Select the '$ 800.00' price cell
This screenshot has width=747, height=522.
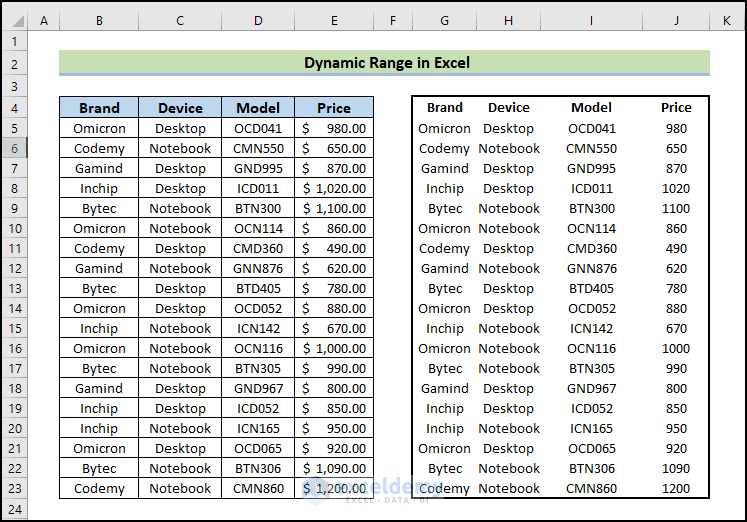(334, 388)
